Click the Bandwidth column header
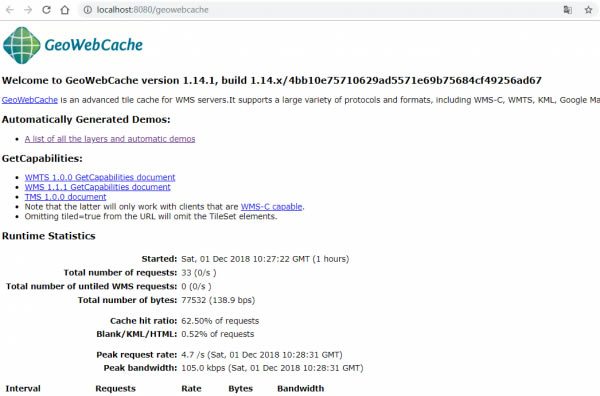 [300, 389]
